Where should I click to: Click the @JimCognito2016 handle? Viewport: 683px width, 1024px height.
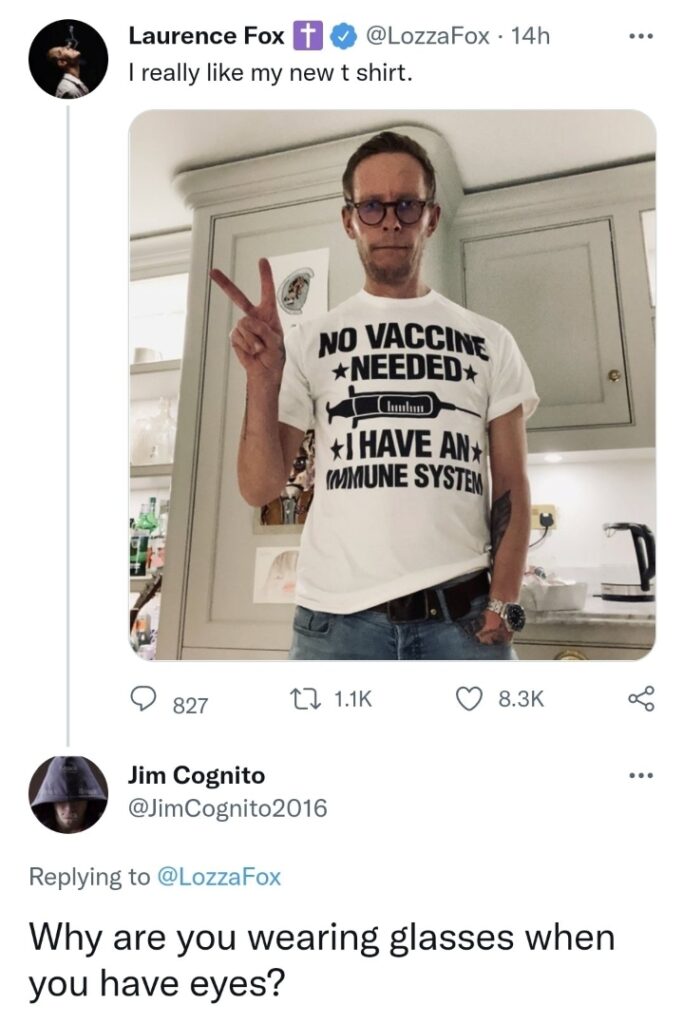click(x=227, y=808)
